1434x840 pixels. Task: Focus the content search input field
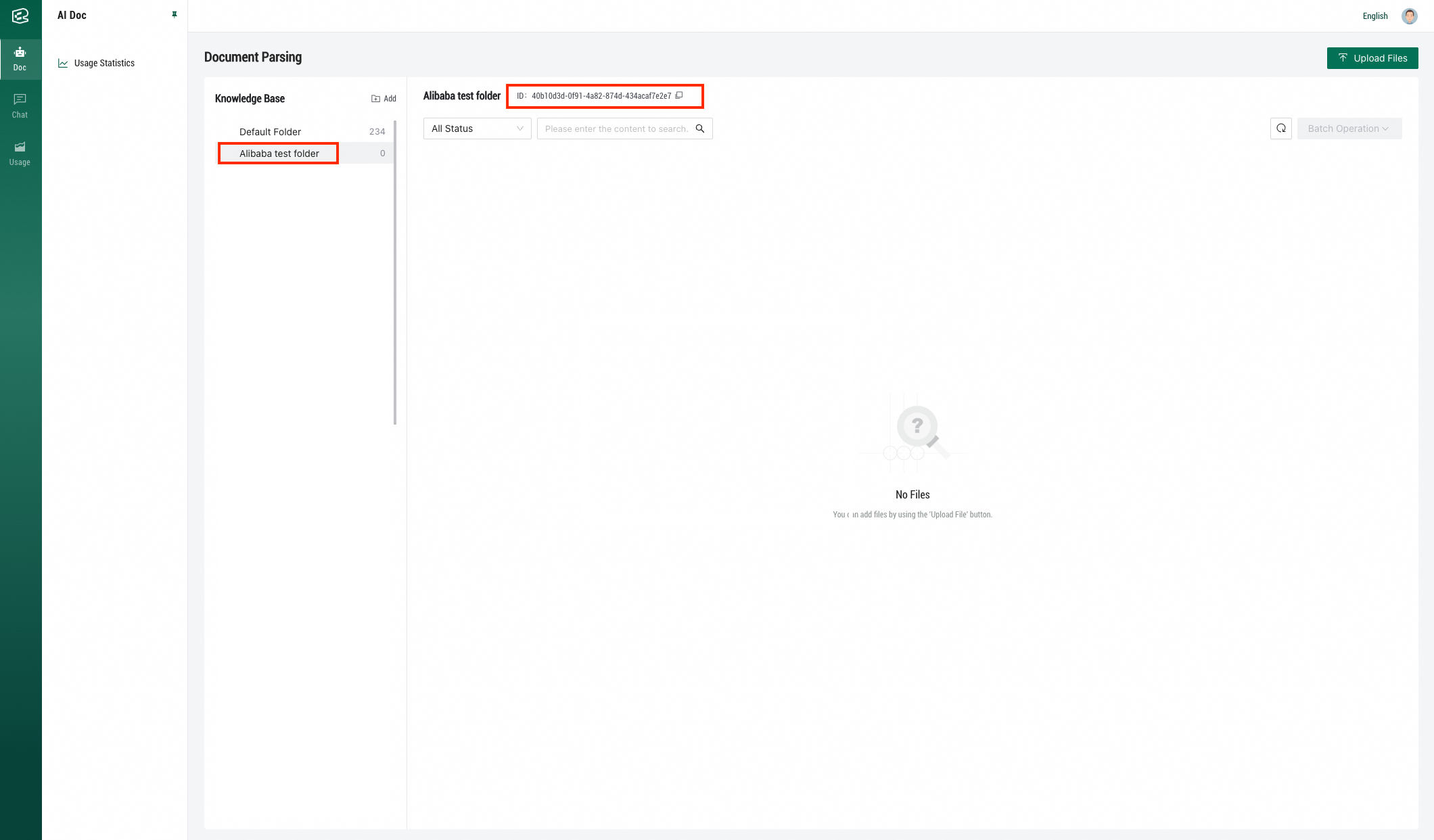point(616,129)
